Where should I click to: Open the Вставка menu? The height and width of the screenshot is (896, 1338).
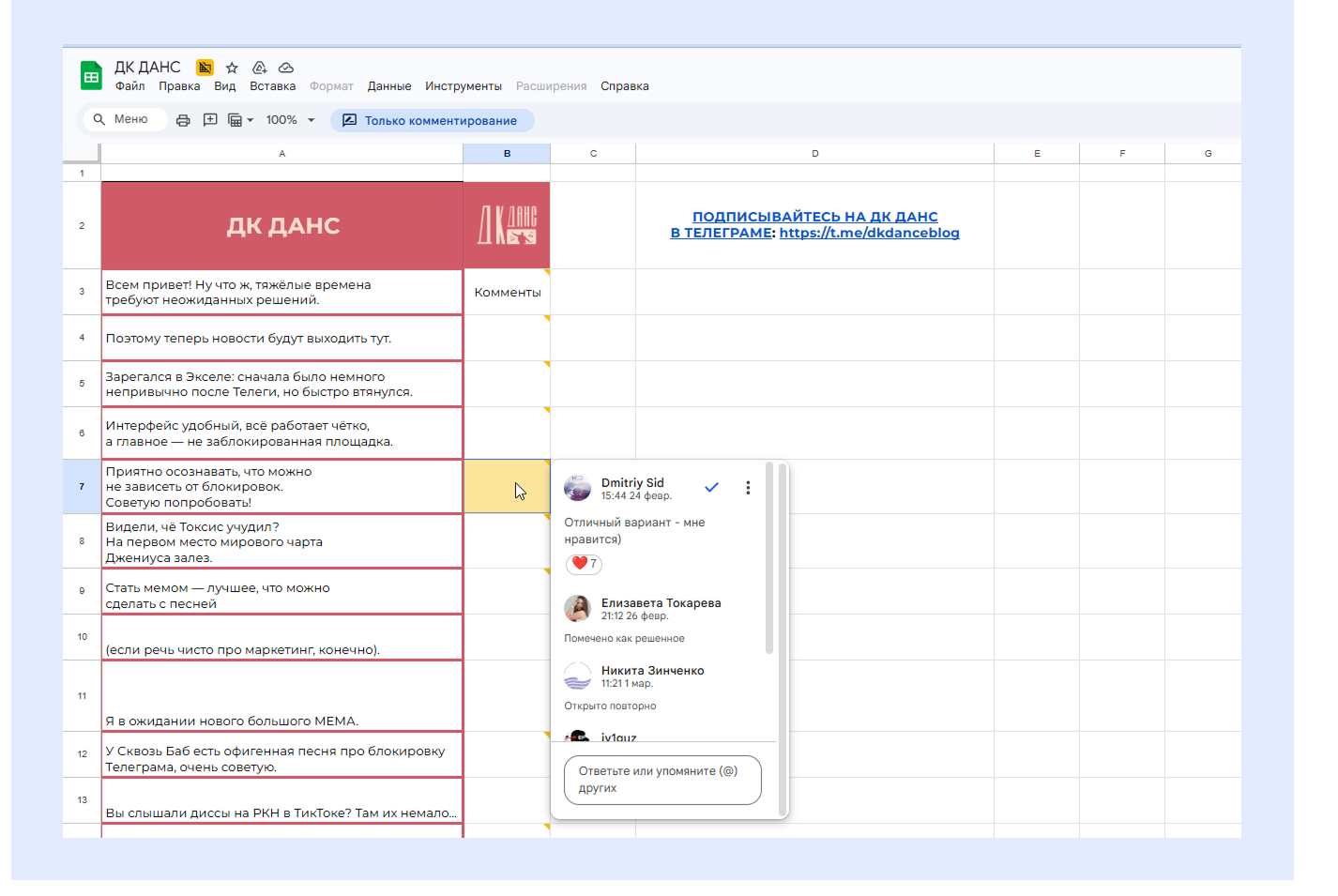click(x=273, y=86)
